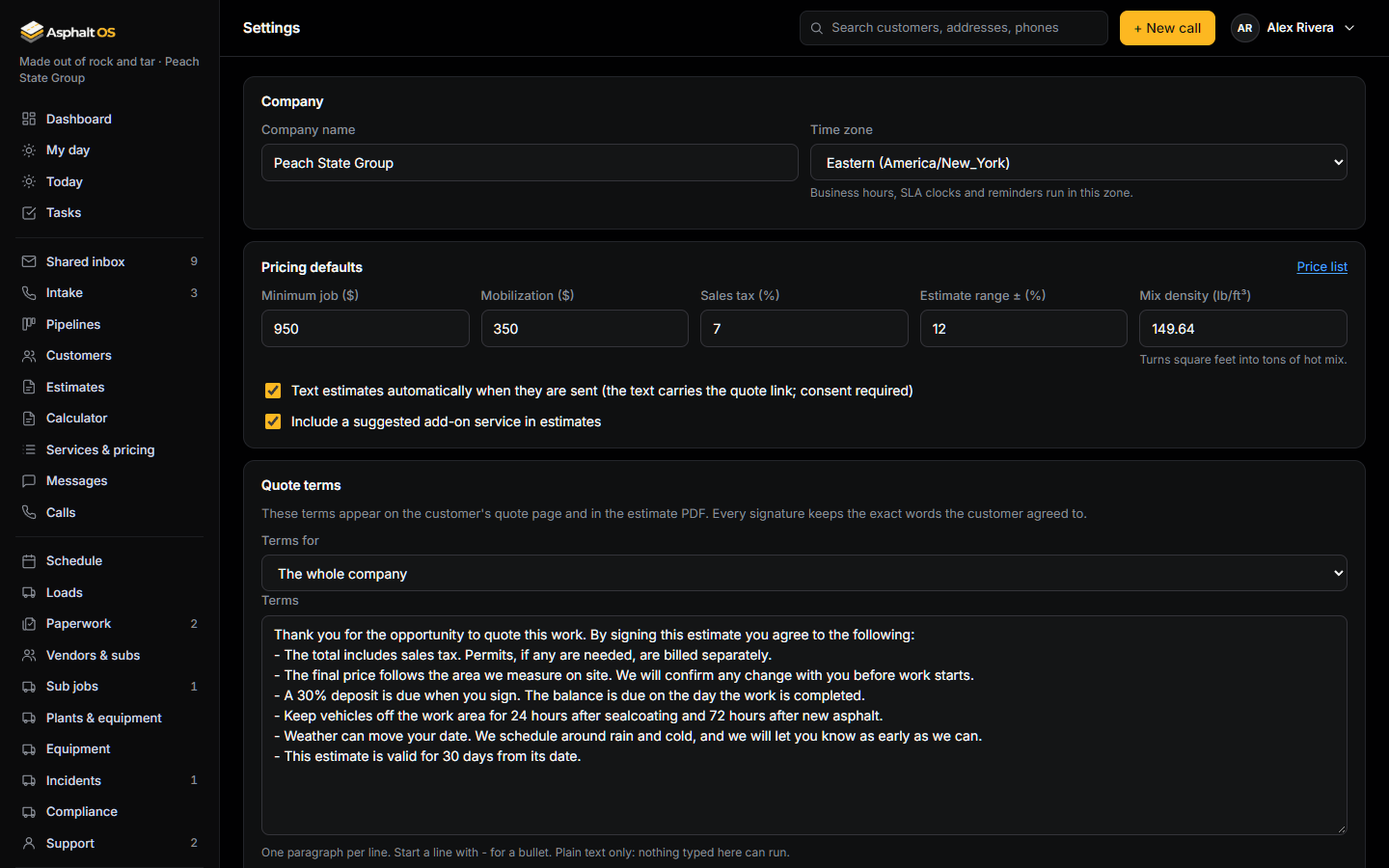Click the Mobilization amount field
Image resolution: width=1389 pixels, height=868 pixels.
point(585,329)
